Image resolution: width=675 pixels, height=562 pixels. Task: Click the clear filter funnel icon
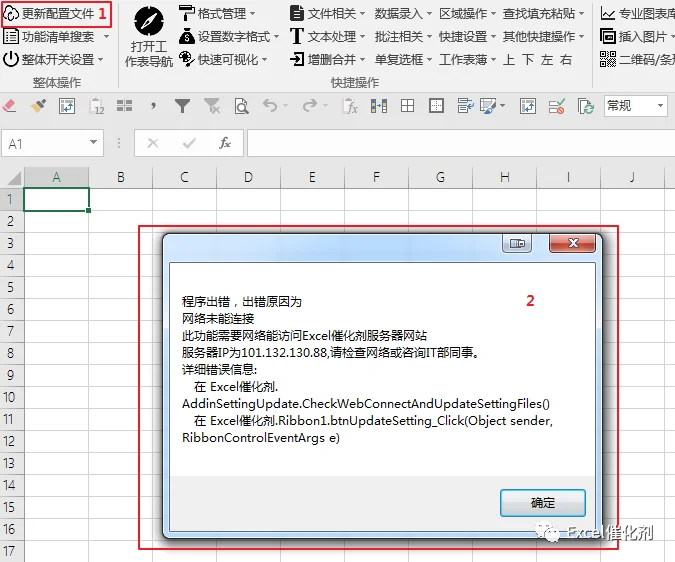pyautogui.click(x=212, y=105)
